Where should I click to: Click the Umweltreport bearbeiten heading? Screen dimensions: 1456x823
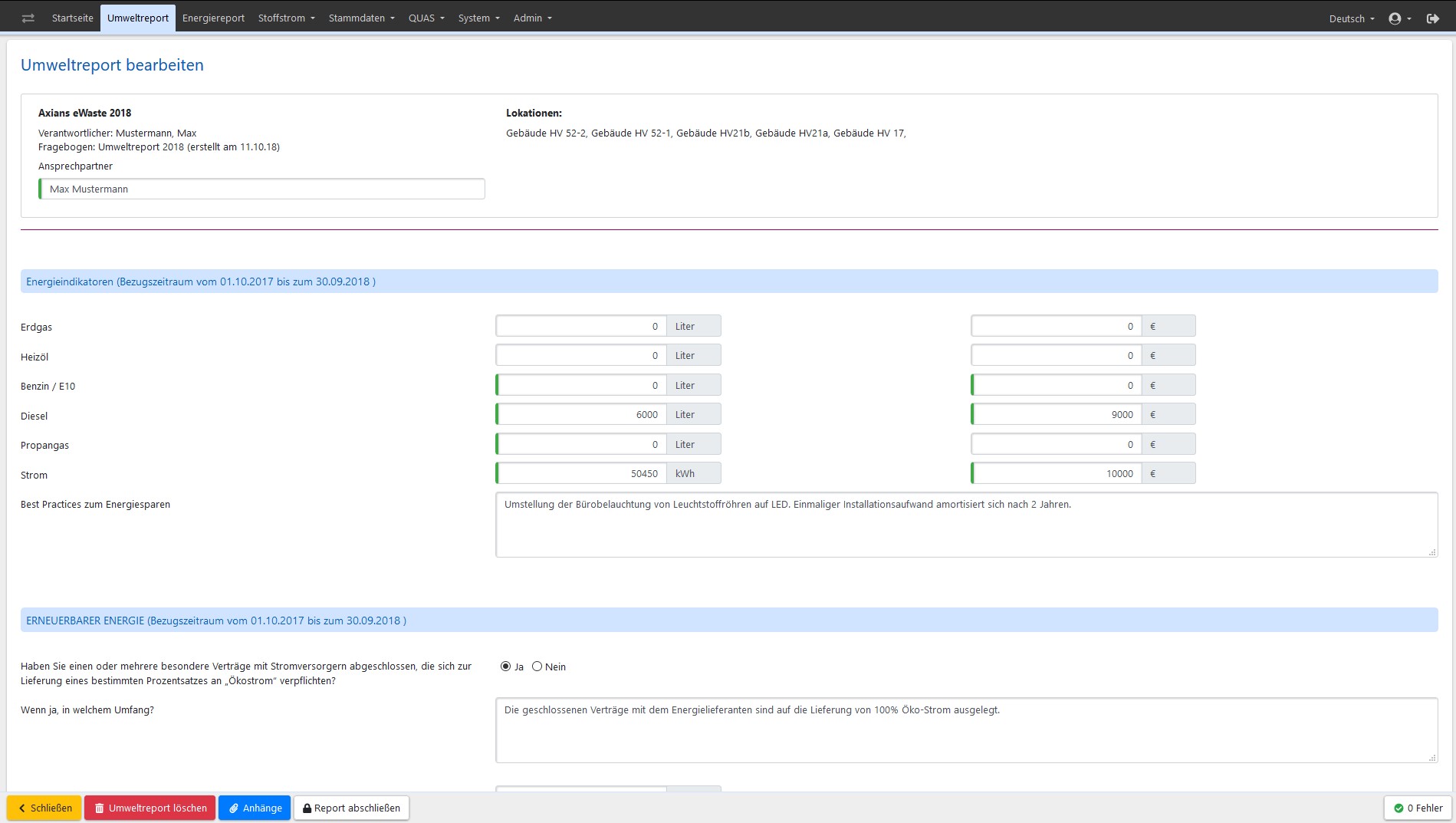[112, 65]
